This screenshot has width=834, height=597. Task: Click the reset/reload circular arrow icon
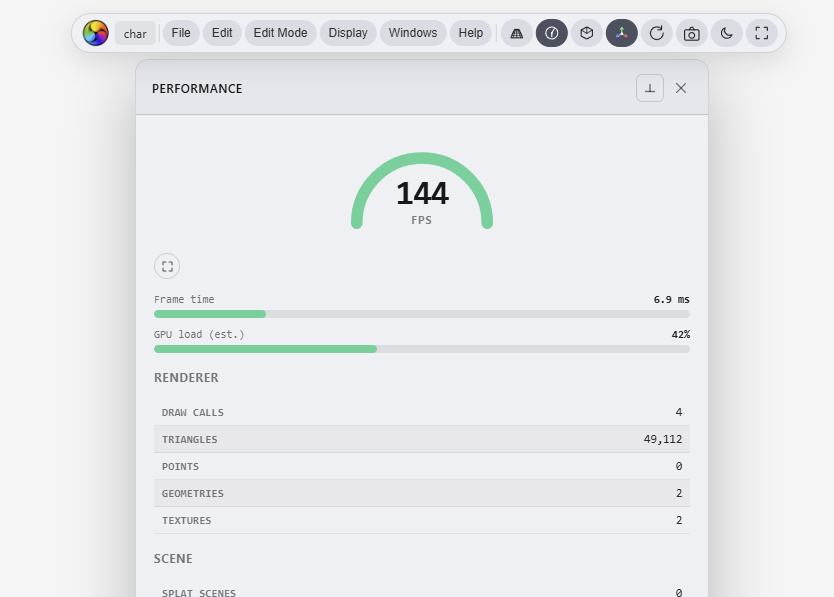pyautogui.click(x=657, y=33)
